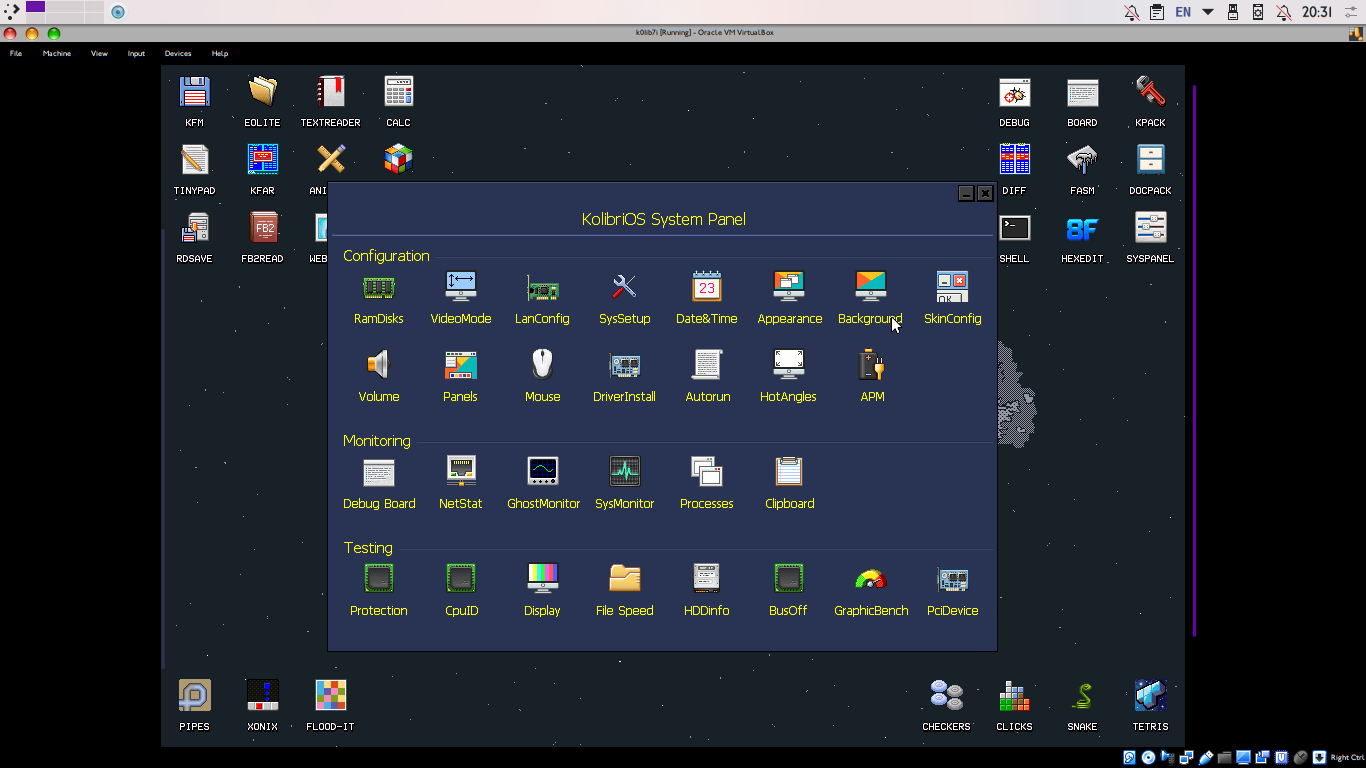Open VirtualBox Devices menu

178,53
